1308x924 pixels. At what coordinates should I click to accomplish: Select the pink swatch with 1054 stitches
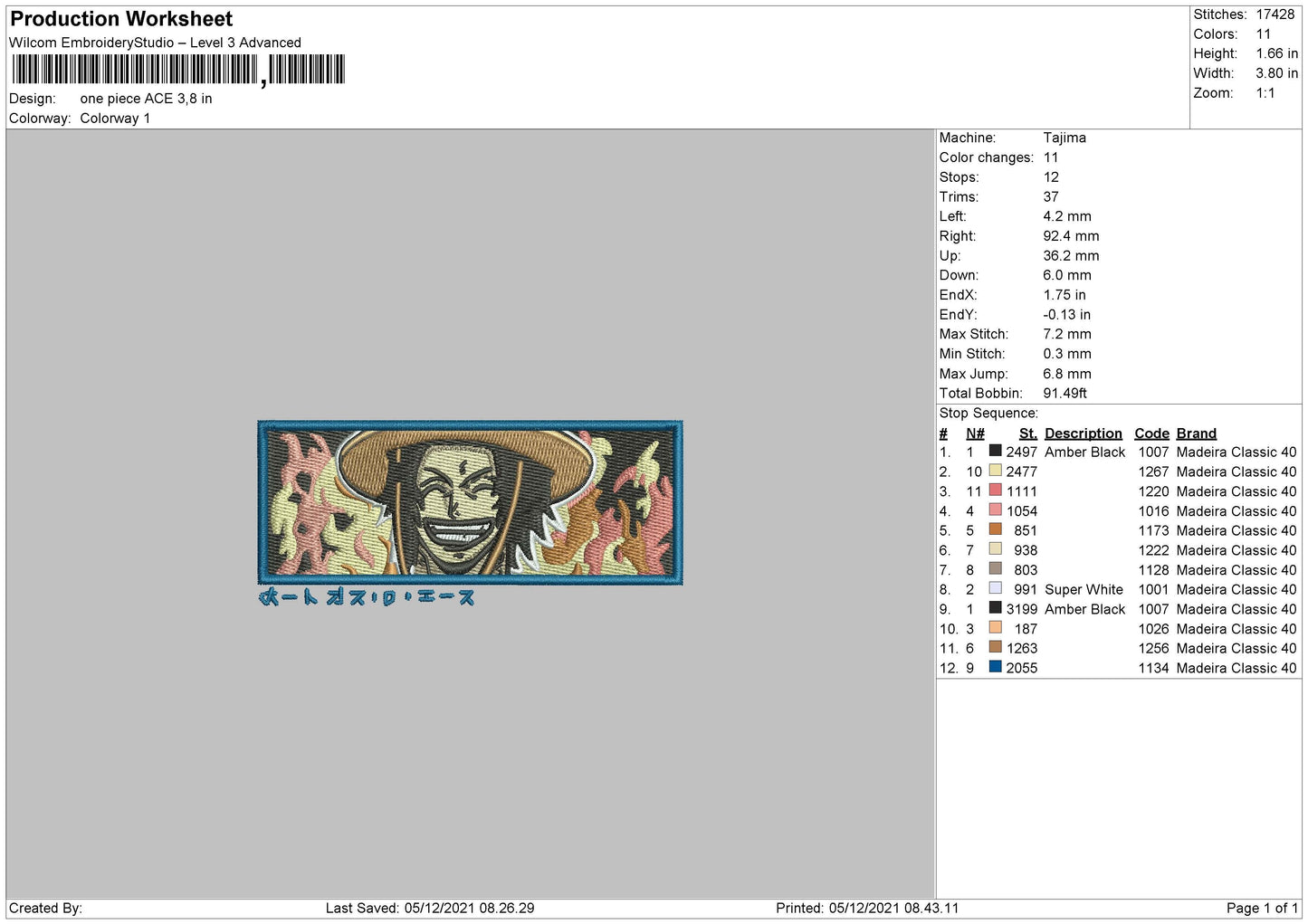click(x=996, y=510)
